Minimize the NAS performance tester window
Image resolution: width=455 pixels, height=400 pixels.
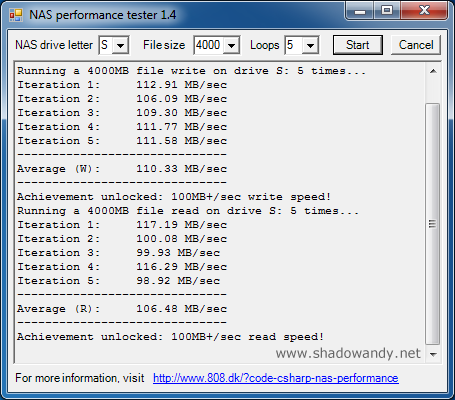click(x=360, y=10)
